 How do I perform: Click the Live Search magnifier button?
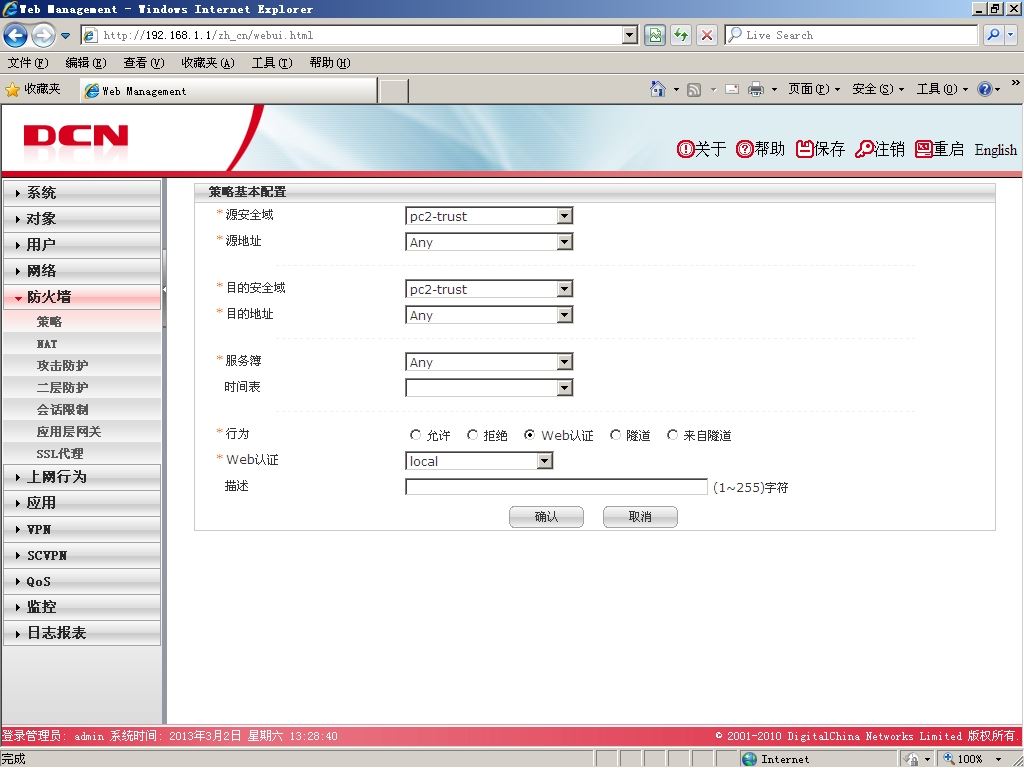(994, 35)
